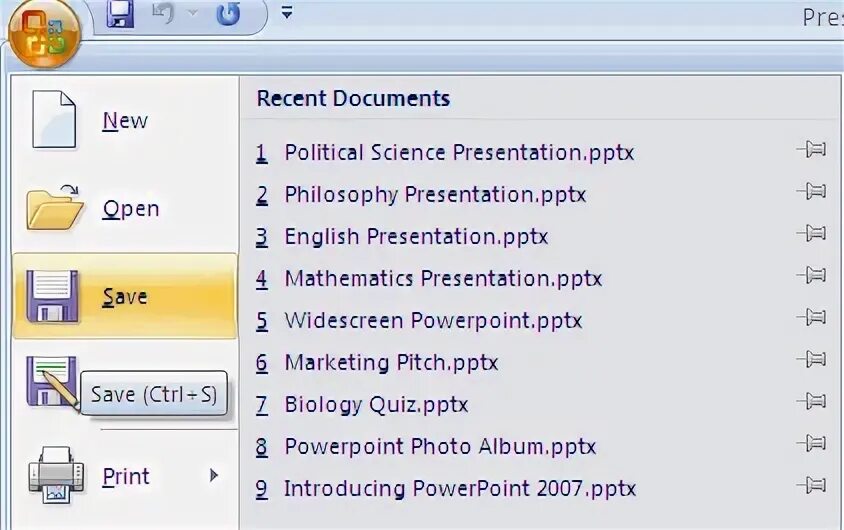Click the folder Open icon

pyautogui.click(x=55, y=207)
